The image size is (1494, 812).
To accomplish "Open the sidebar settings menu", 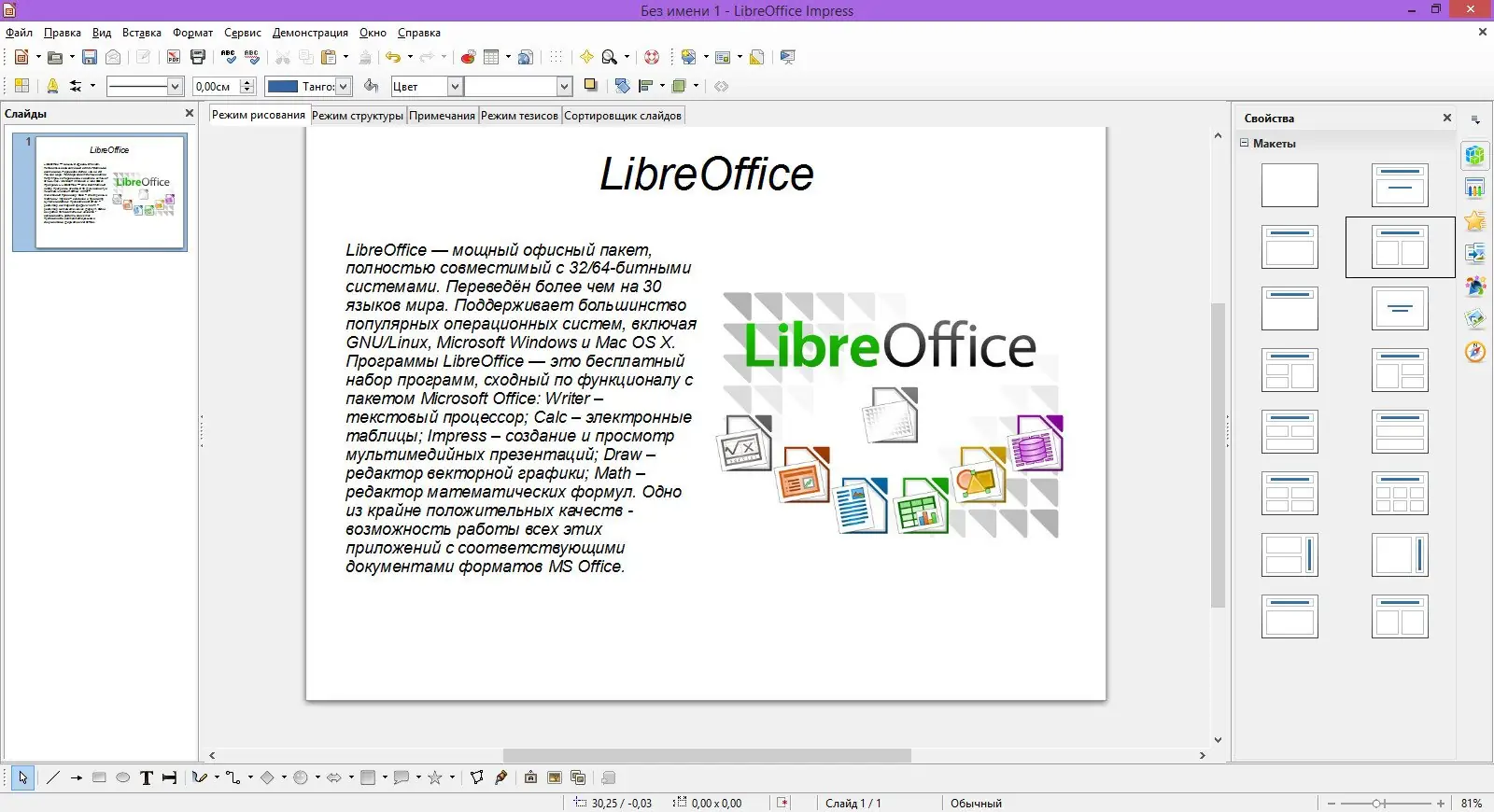I will pyautogui.click(x=1475, y=119).
